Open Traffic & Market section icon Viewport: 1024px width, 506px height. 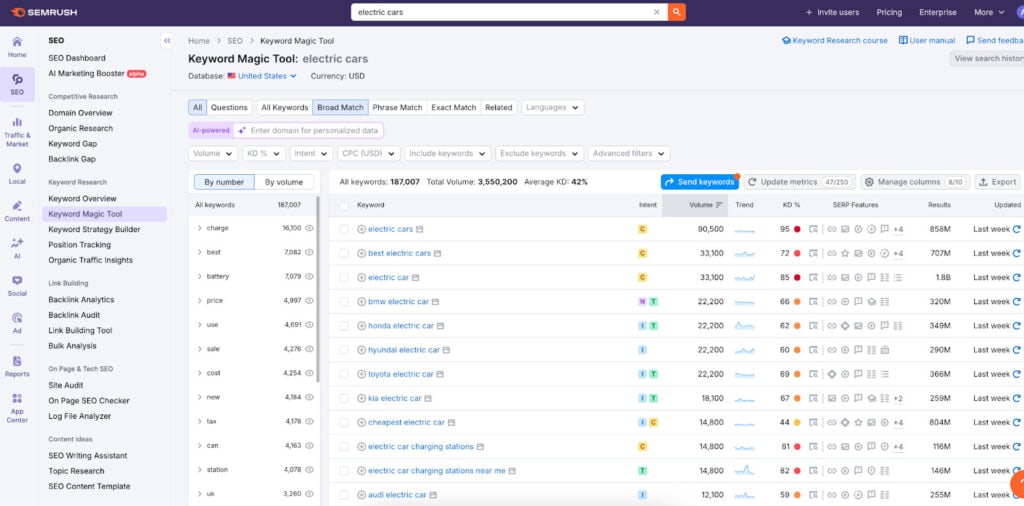17,122
